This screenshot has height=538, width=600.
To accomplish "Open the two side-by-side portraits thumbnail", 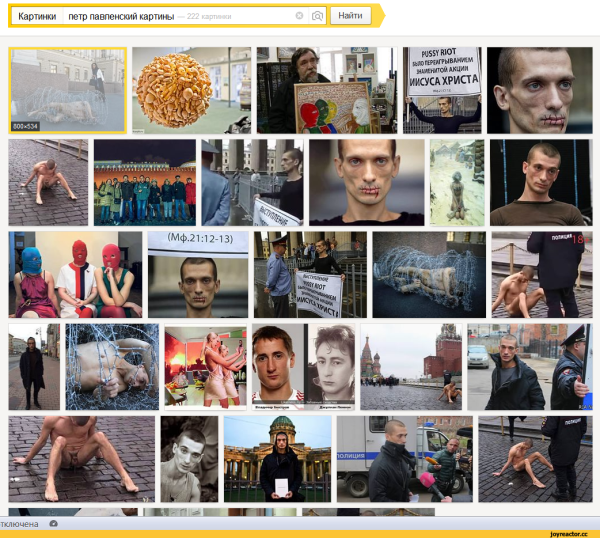I will [303, 366].
